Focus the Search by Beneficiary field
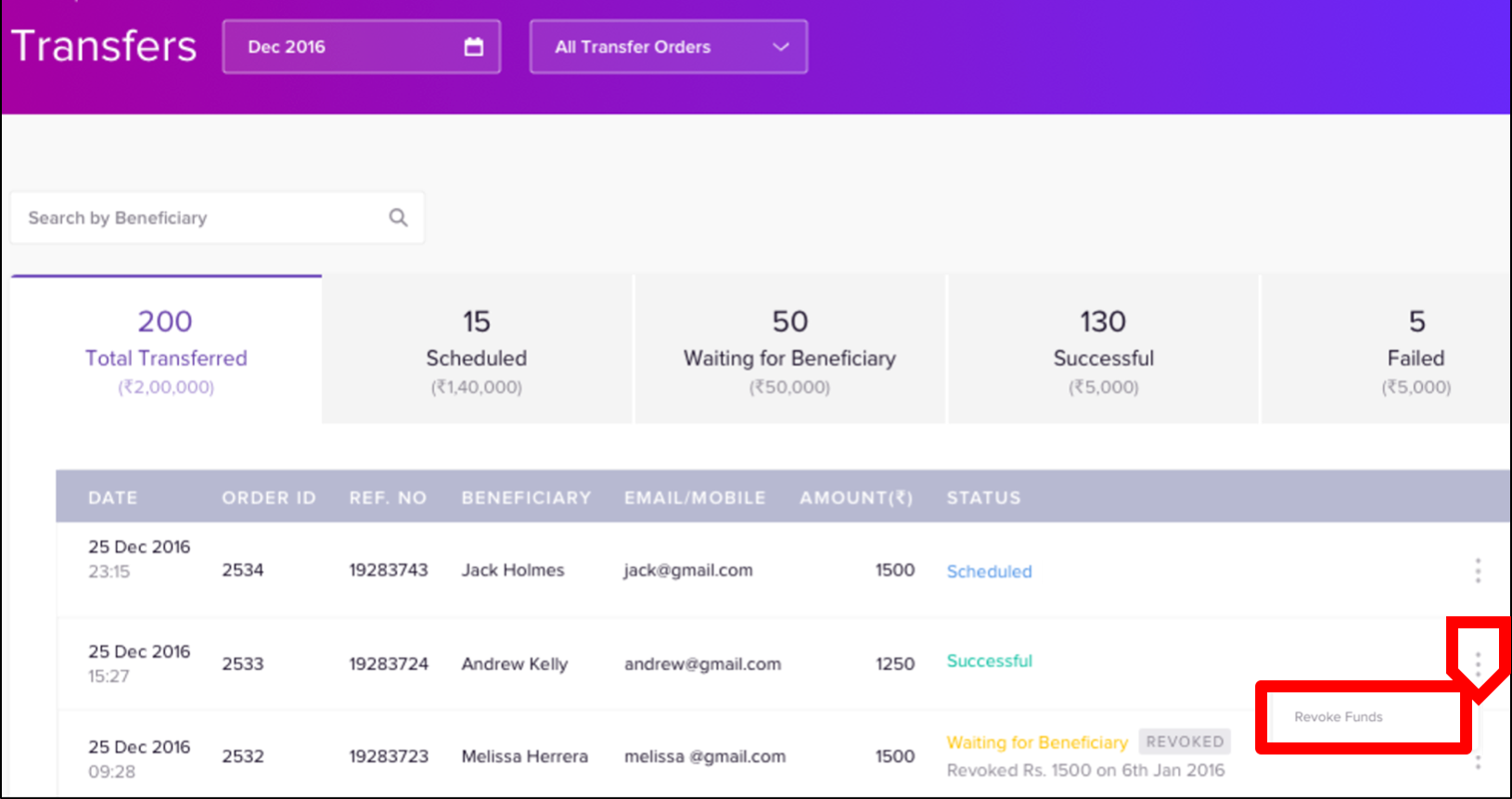The image size is (1512, 799). click(217, 217)
